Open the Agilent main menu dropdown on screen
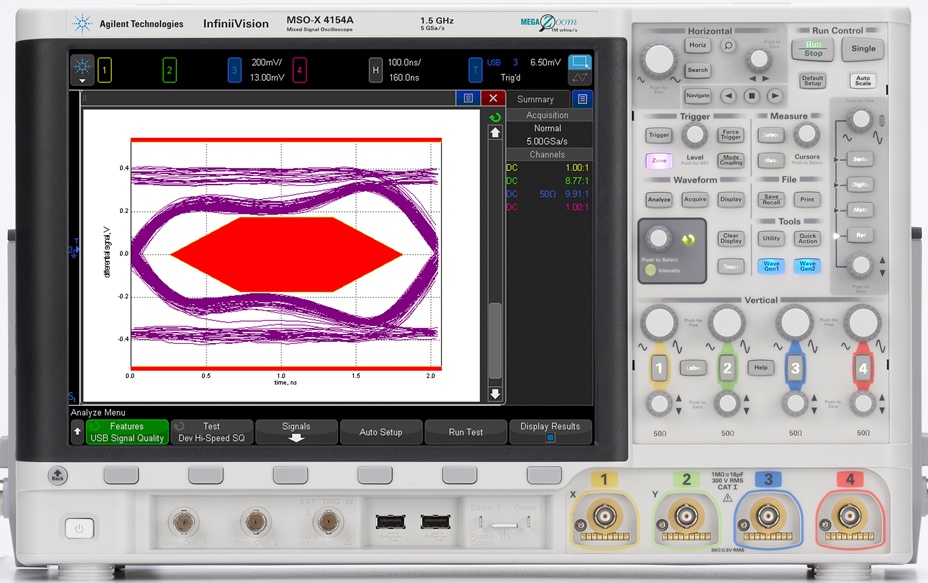The width and height of the screenshot is (928, 583). click(x=82, y=70)
